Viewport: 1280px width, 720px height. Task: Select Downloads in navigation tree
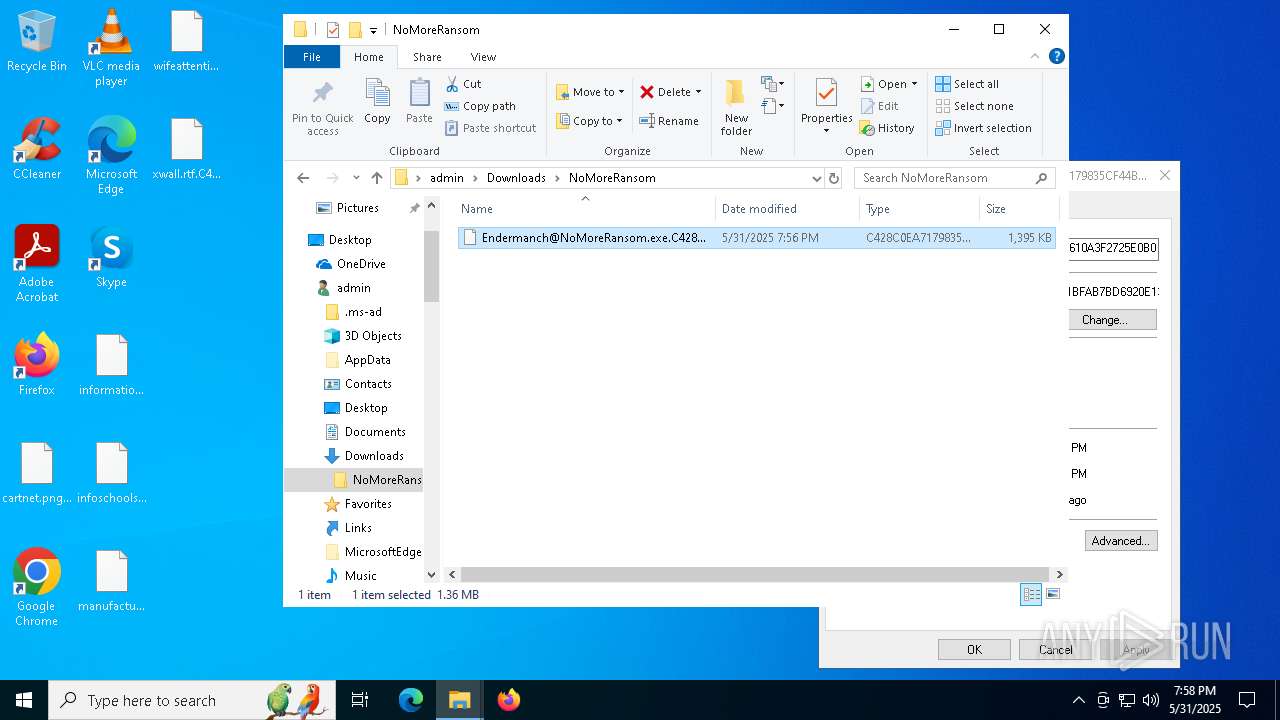click(x=365, y=456)
